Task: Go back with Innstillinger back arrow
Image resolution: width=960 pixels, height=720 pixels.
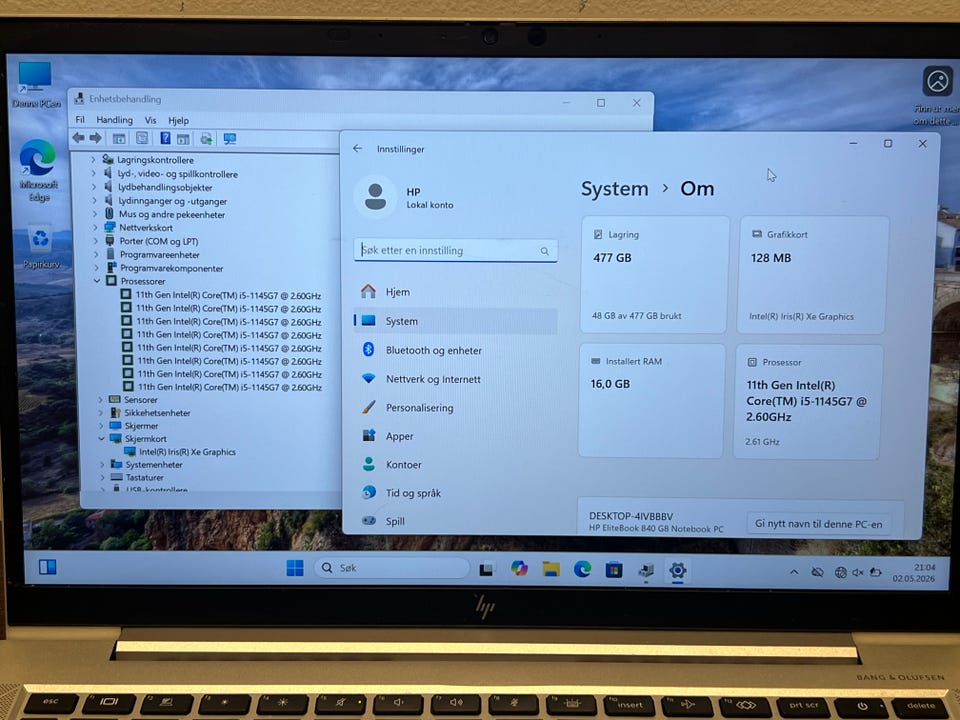Action: (358, 148)
